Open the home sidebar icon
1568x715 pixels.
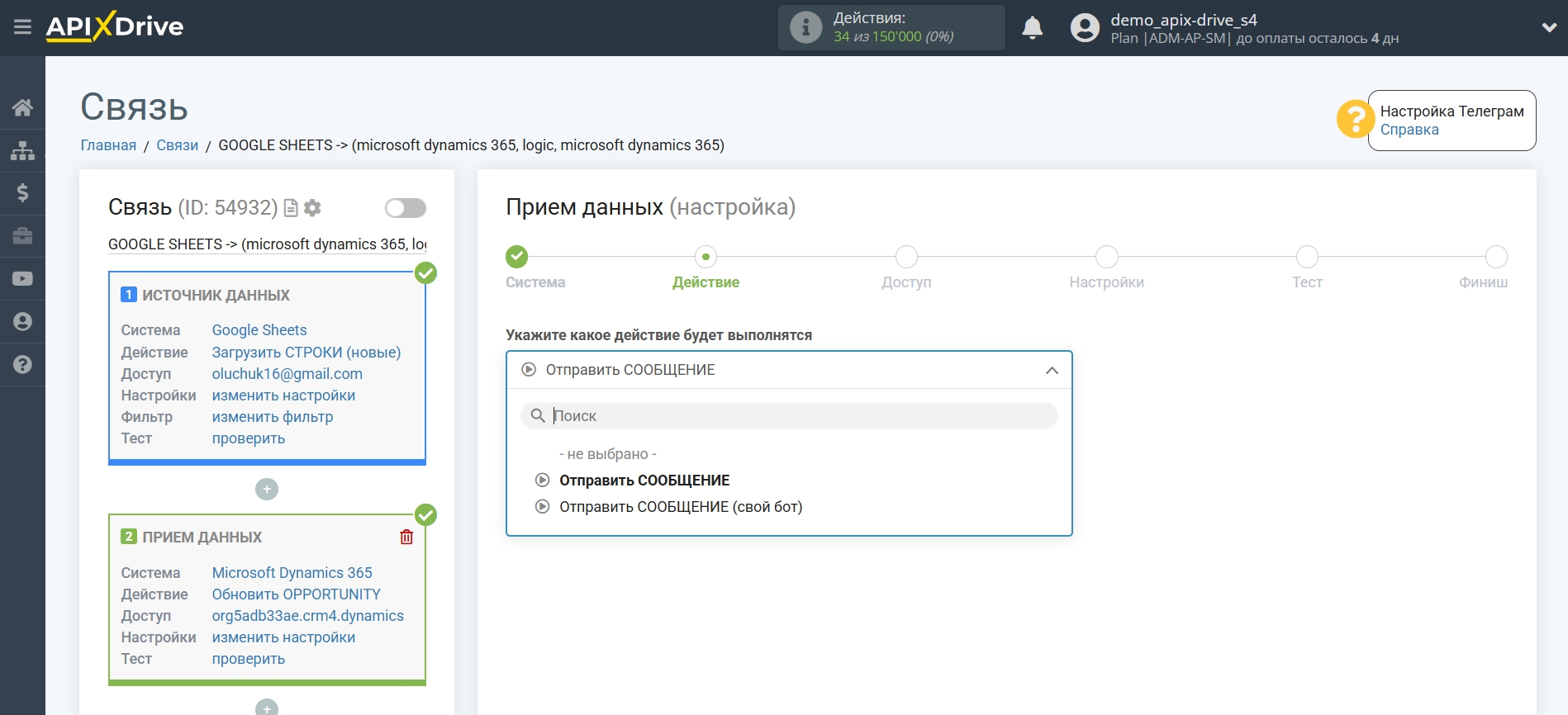(x=22, y=107)
